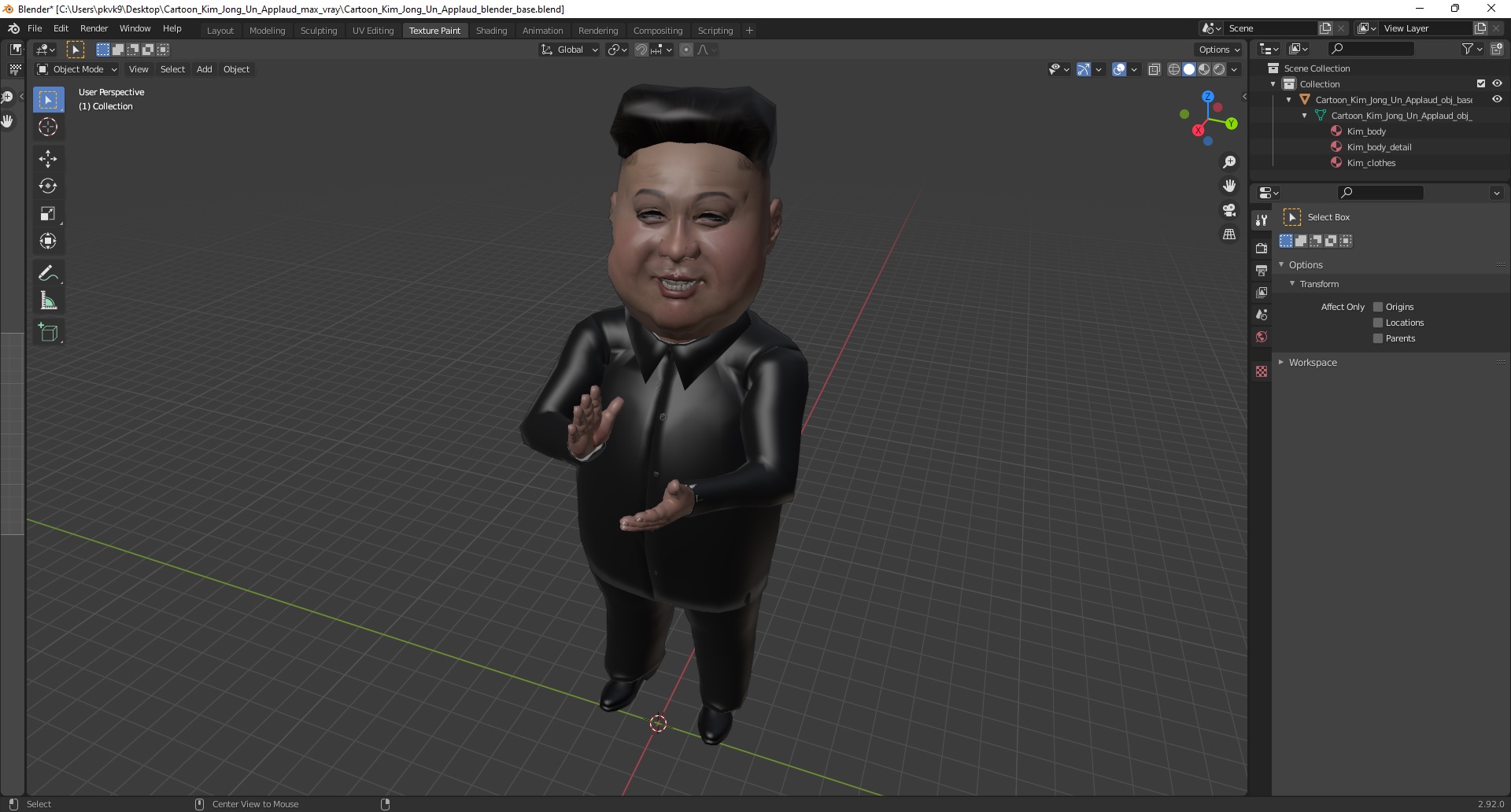Expand the Workspace panel
Image resolution: width=1511 pixels, height=812 pixels.
click(1281, 362)
